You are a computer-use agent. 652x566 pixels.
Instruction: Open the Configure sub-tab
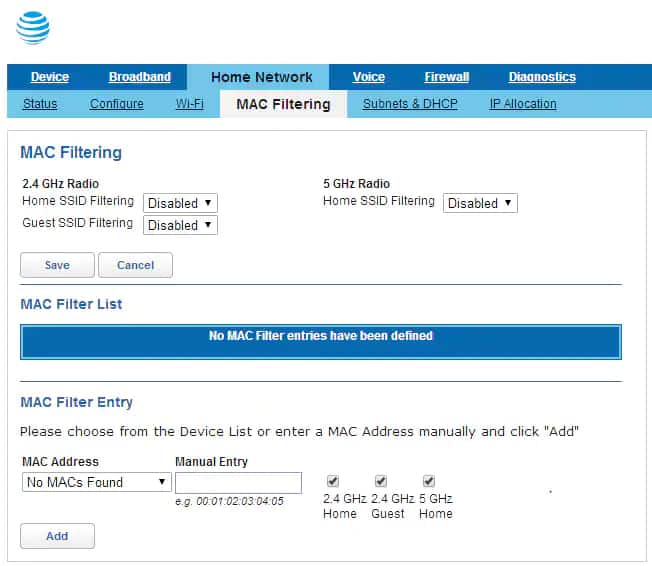(x=116, y=104)
